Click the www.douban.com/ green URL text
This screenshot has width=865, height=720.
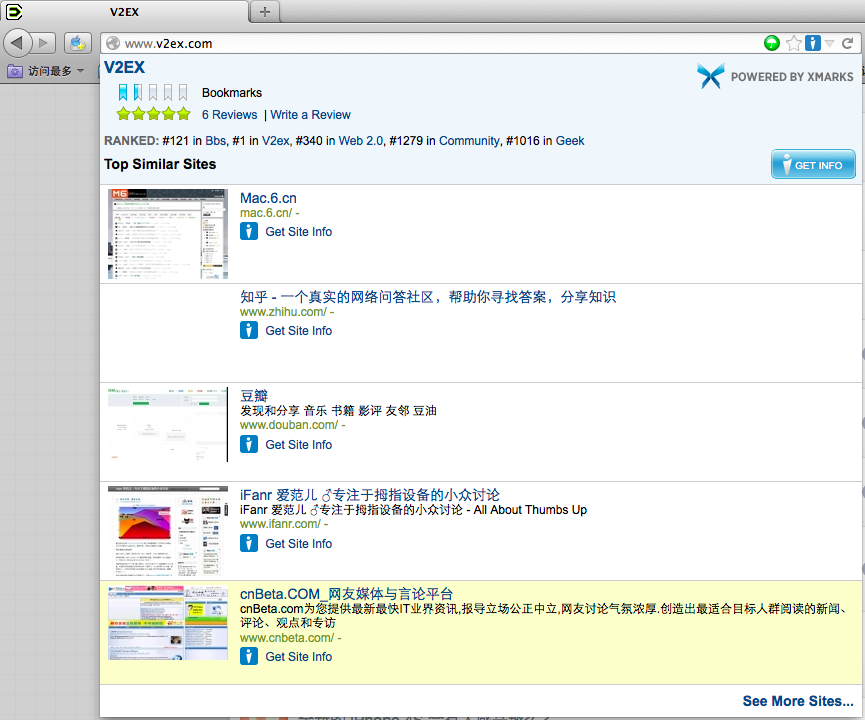pos(289,425)
